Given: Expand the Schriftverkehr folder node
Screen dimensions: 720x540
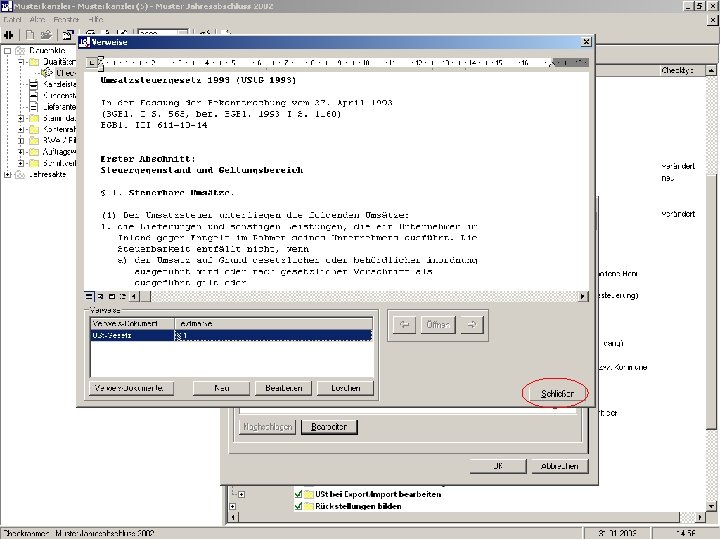Looking at the screenshot, I should [21, 163].
